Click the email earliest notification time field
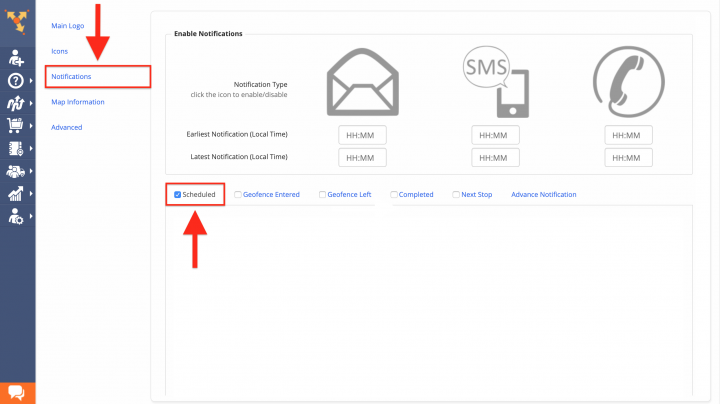 pyautogui.click(x=362, y=135)
